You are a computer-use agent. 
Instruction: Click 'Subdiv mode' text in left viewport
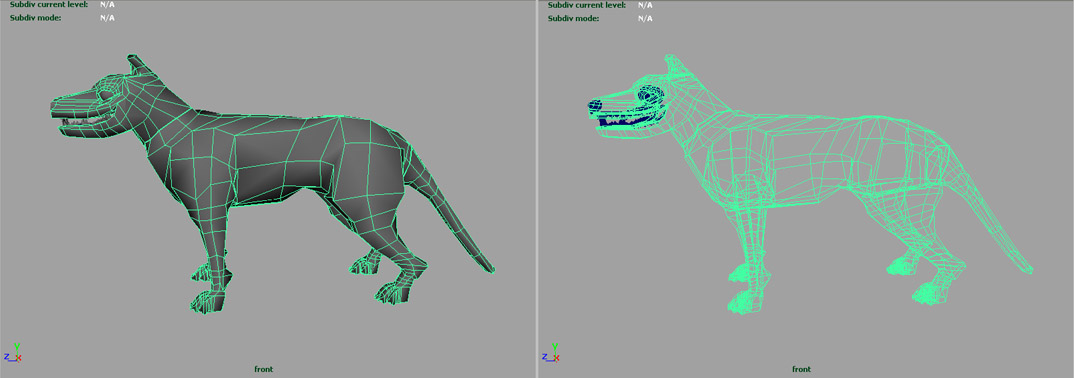(36, 18)
